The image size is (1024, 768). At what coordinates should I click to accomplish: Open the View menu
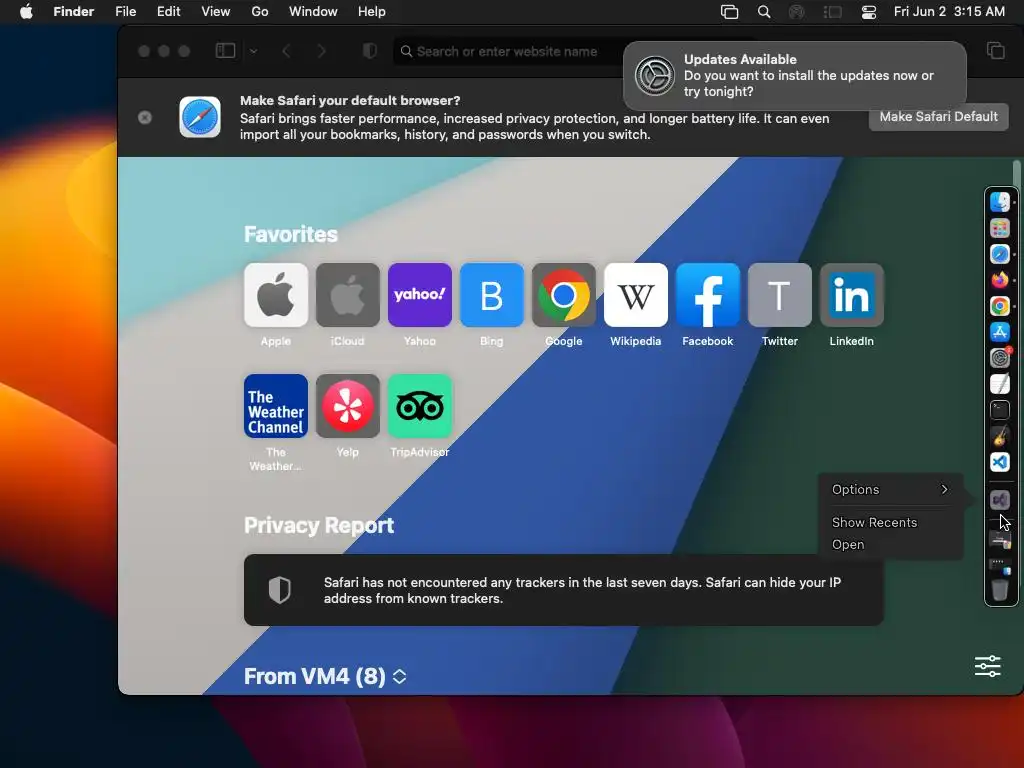tap(216, 12)
